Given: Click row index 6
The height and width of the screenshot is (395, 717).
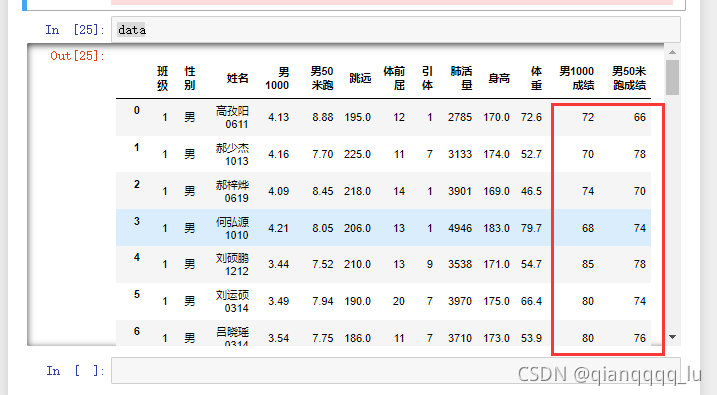Looking at the screenshot, I should (x=137, y=331).
